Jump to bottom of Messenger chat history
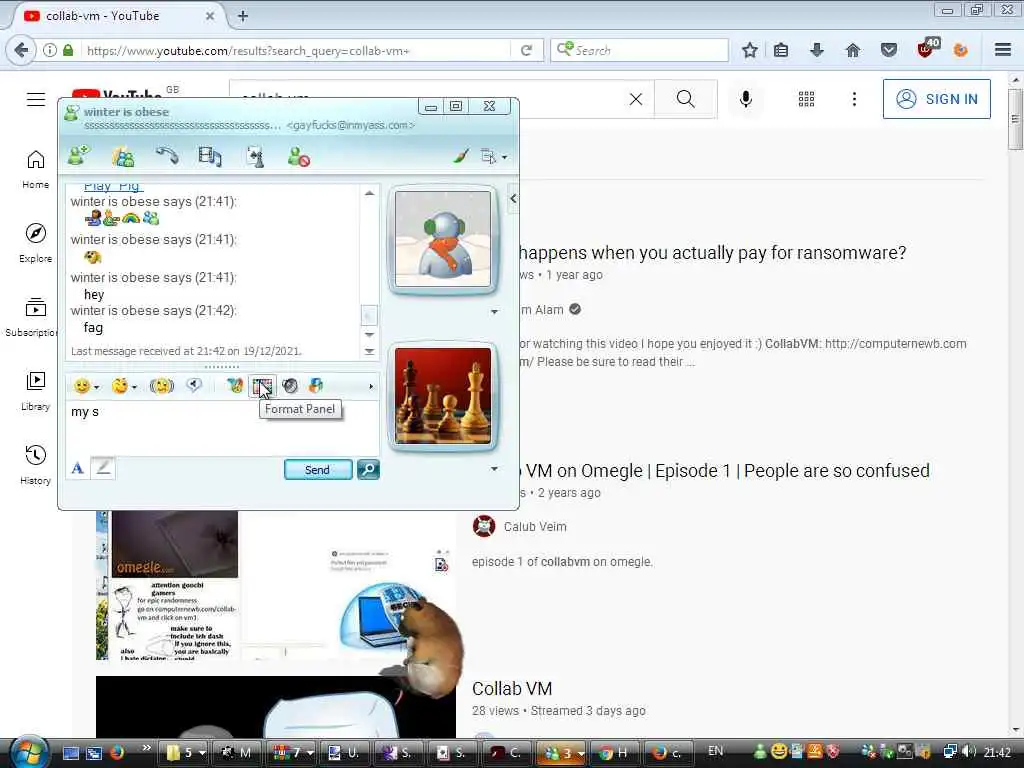 click(x=369, y=351)
